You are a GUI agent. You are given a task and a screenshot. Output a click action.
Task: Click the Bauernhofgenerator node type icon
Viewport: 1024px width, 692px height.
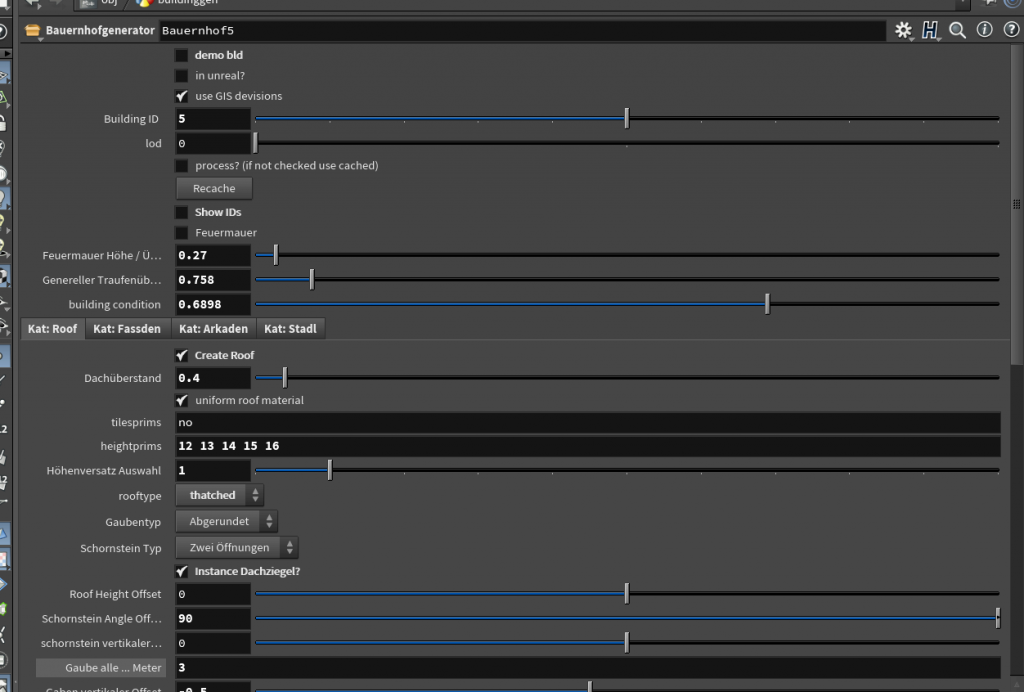[31, 31]
